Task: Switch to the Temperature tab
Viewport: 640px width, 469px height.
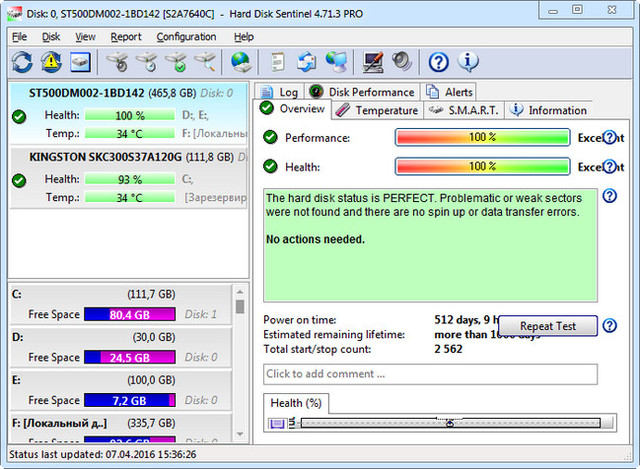Action: [378, 110]
